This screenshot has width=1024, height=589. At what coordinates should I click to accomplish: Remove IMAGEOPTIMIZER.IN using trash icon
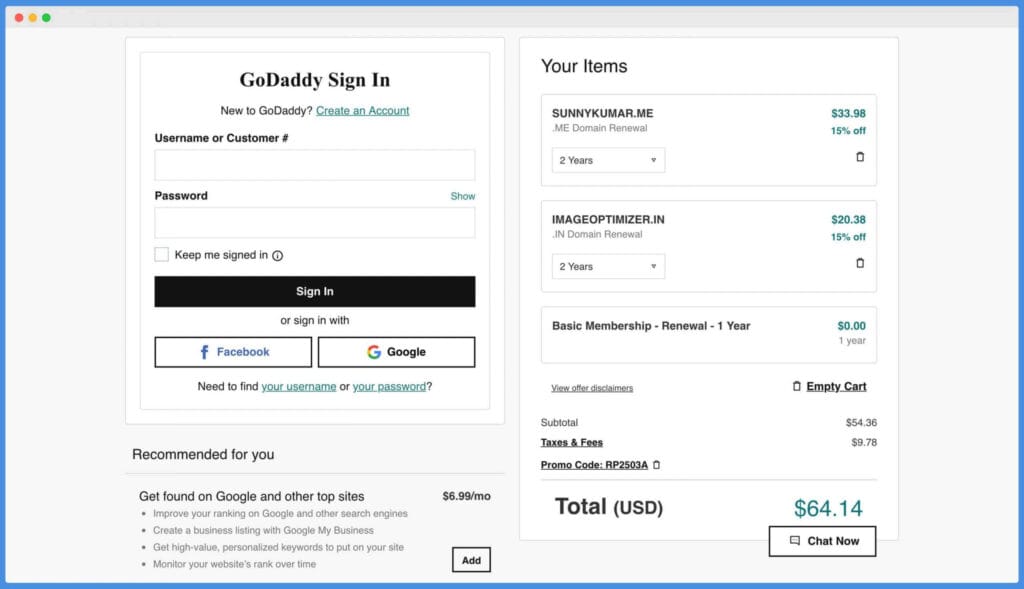859,263
